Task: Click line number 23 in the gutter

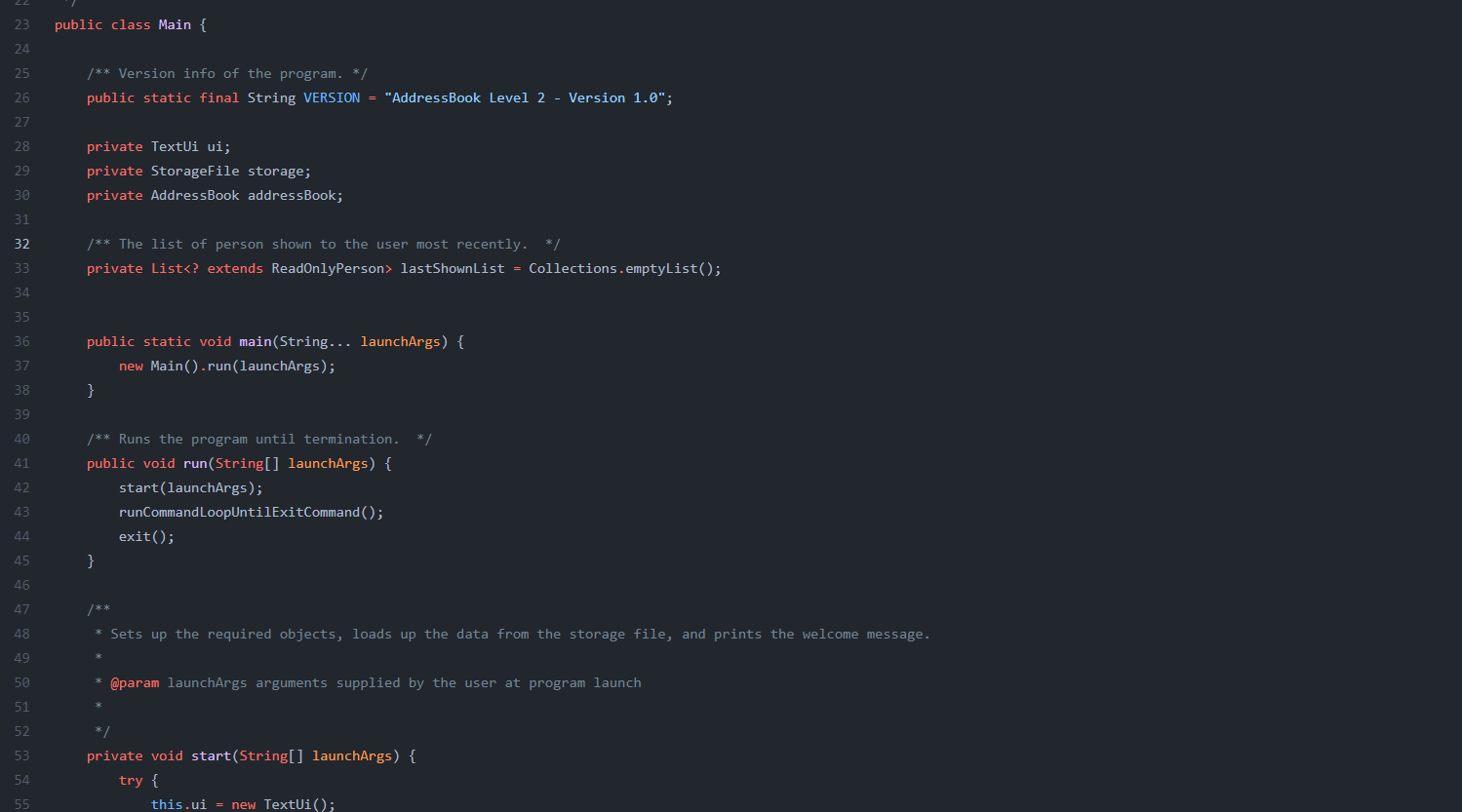Action: 21,24
